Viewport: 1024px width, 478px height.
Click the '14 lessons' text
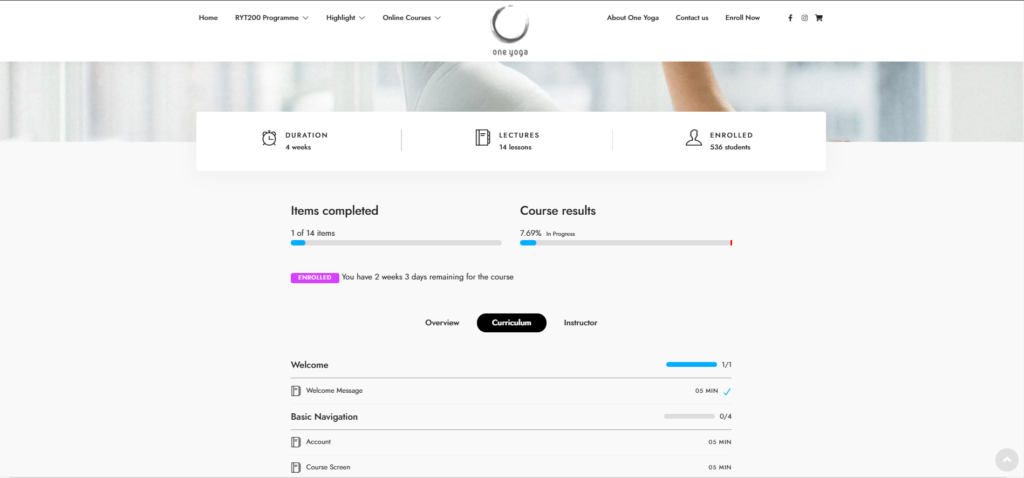point(515,148)
